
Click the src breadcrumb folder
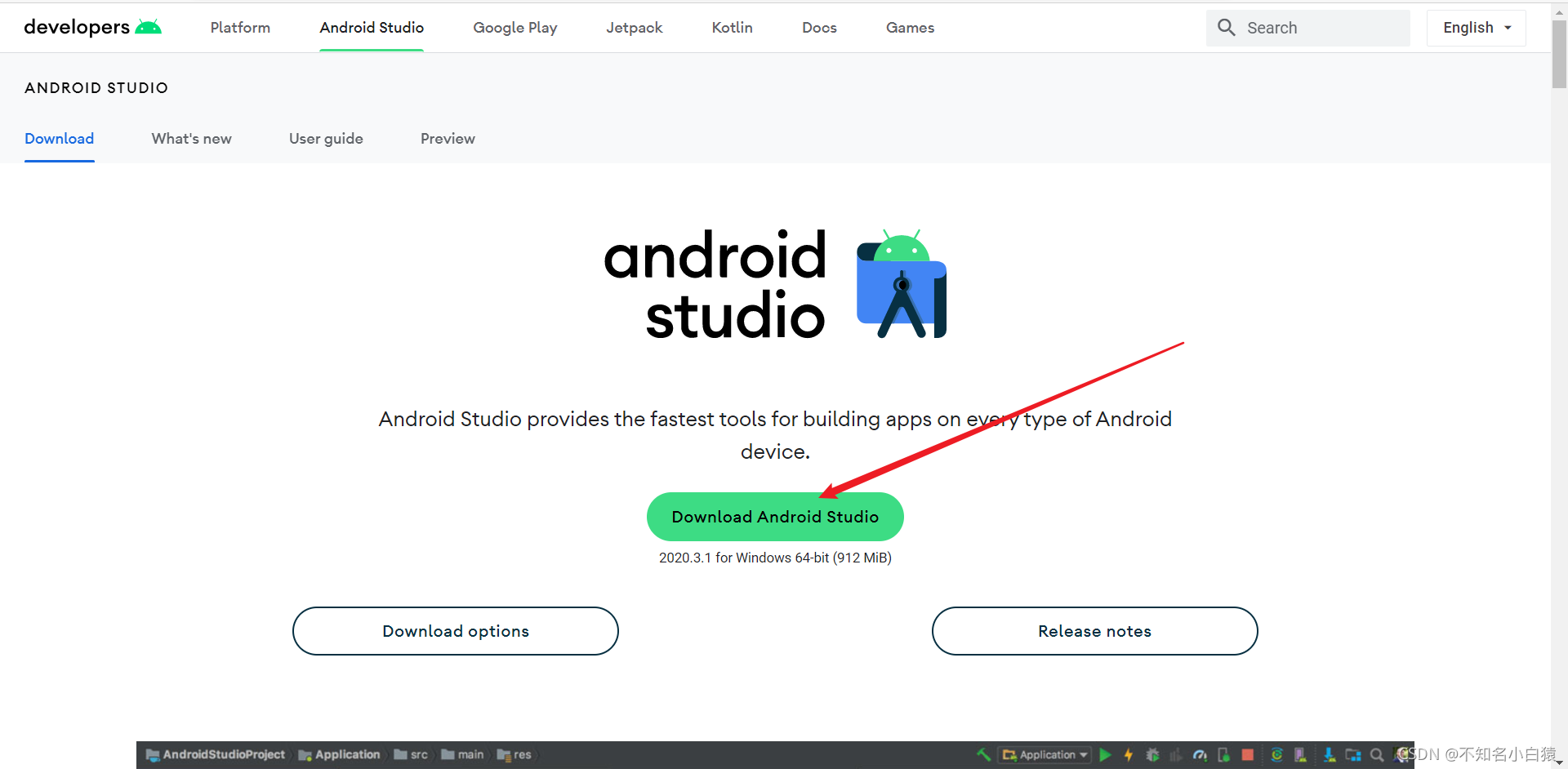pos(411,754)
